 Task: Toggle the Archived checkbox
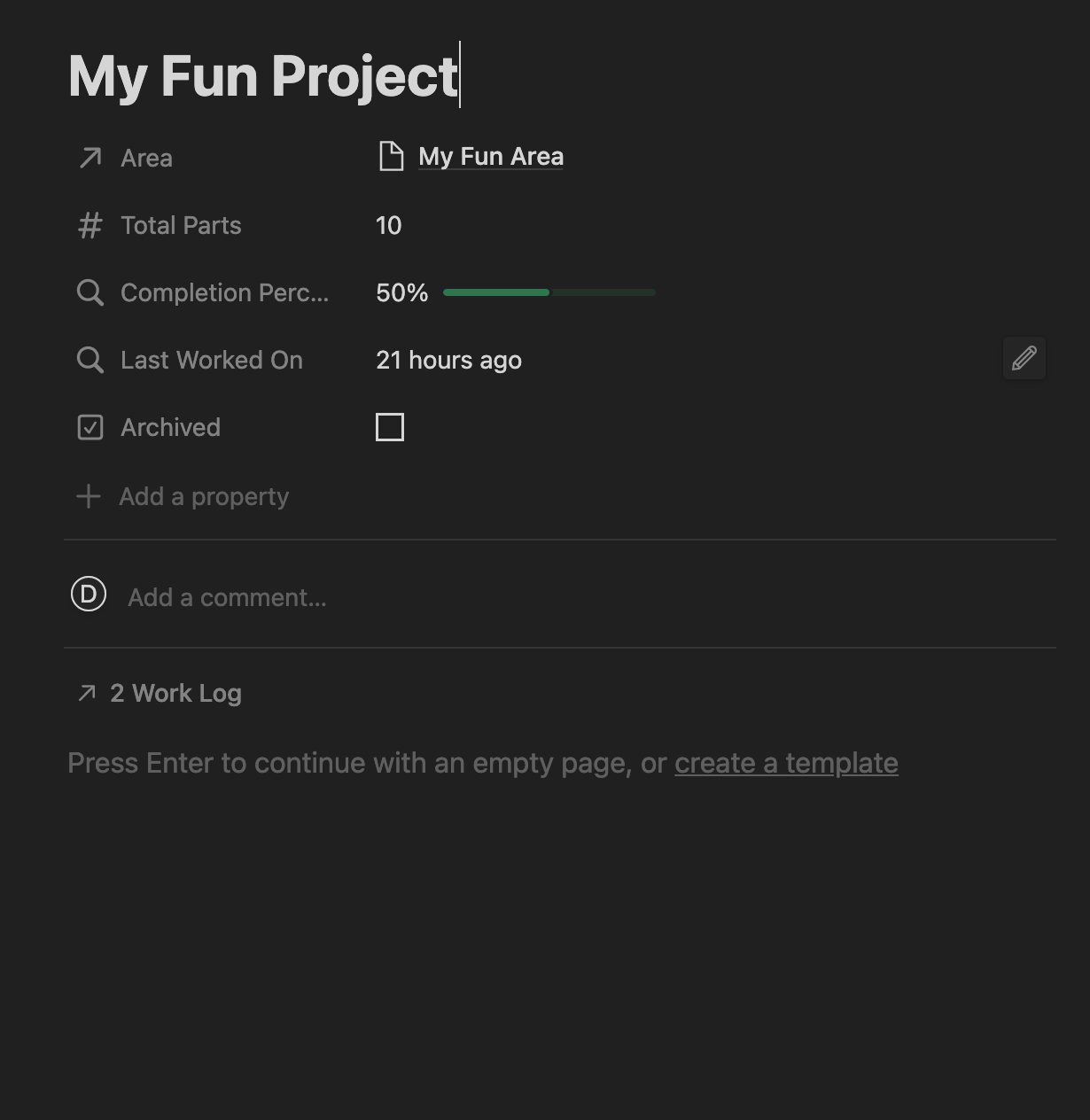390,427
